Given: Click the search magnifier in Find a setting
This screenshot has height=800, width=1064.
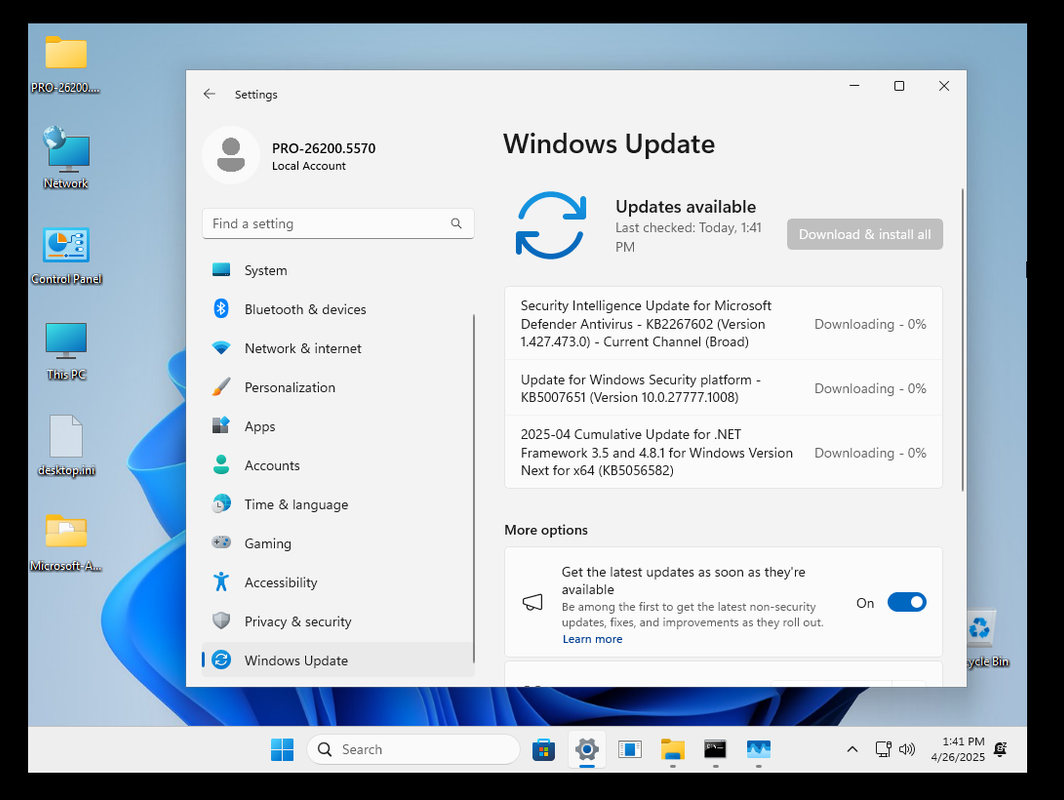Looking at the screenshot, I should [x=456, y=223].
